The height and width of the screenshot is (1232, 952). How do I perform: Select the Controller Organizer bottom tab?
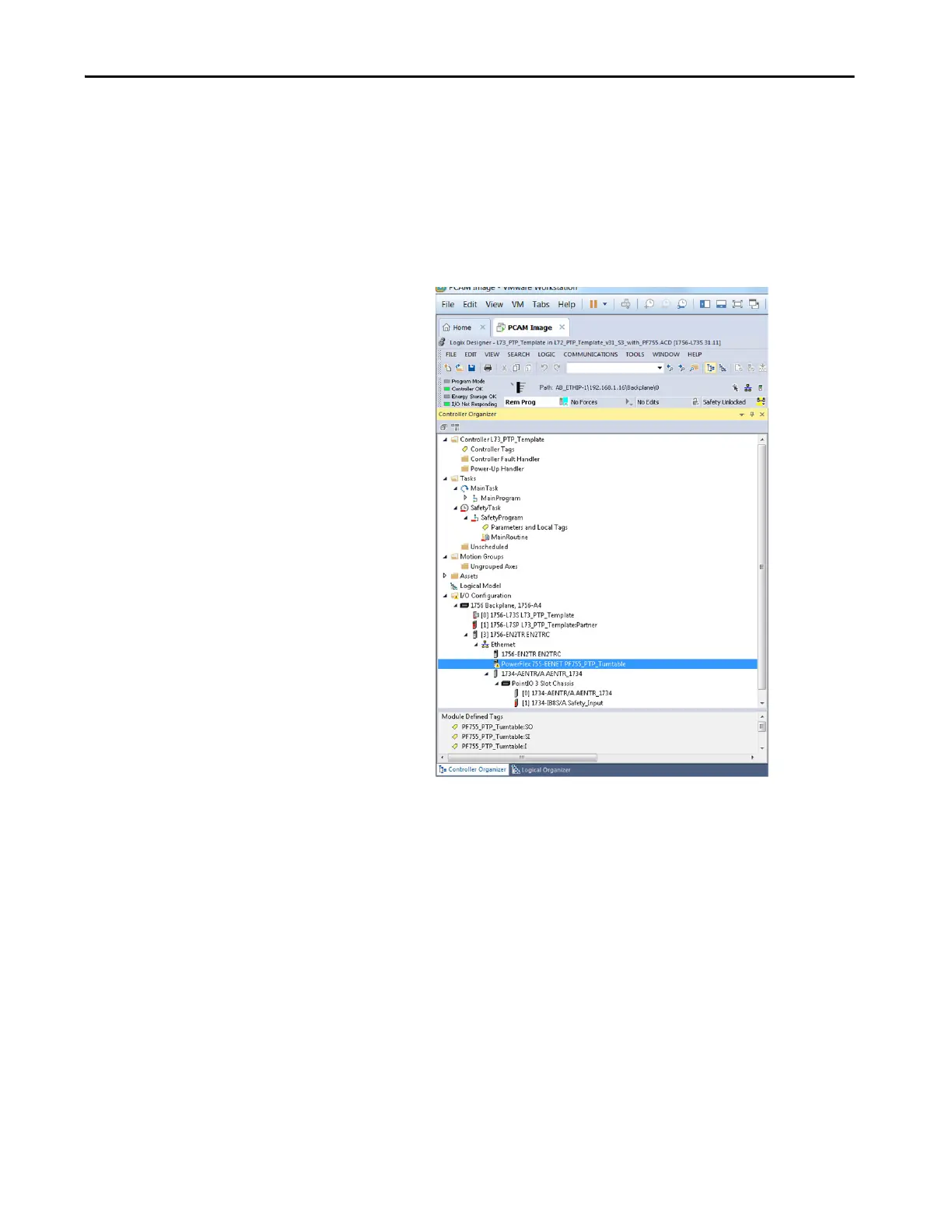point(473,770)
